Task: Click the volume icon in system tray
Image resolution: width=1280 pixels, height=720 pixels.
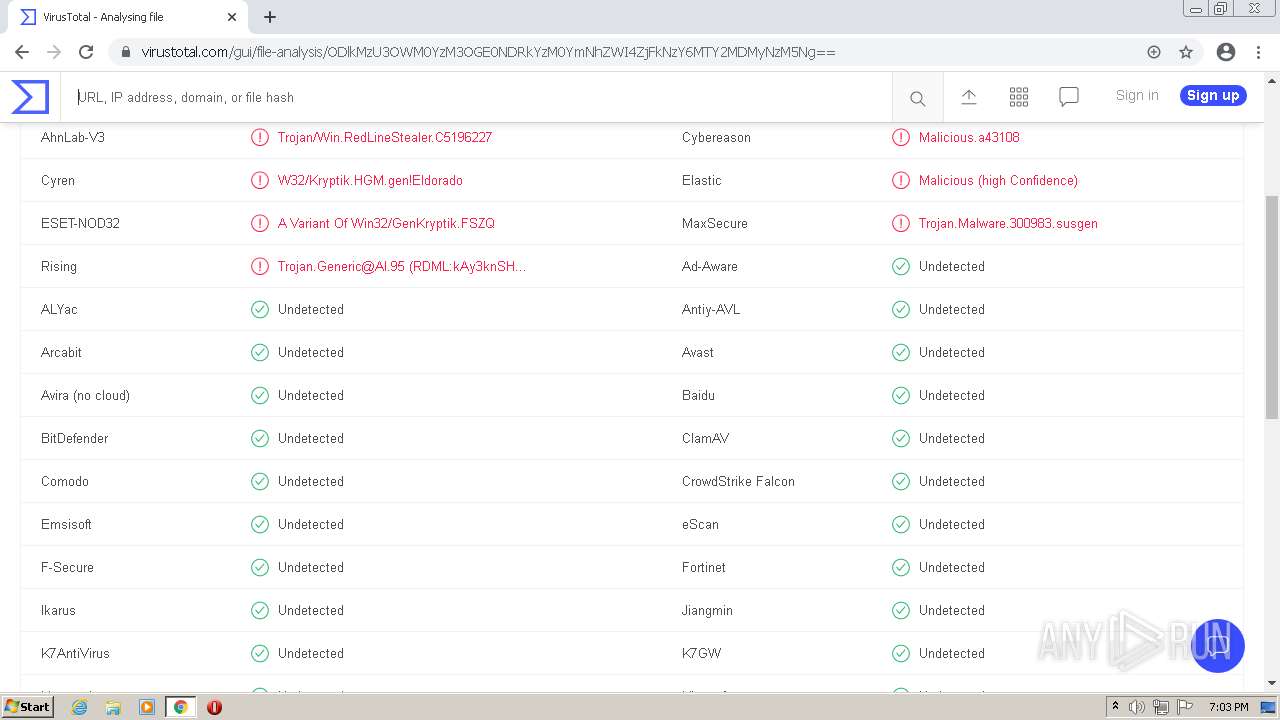Action: pos(1137,706)
